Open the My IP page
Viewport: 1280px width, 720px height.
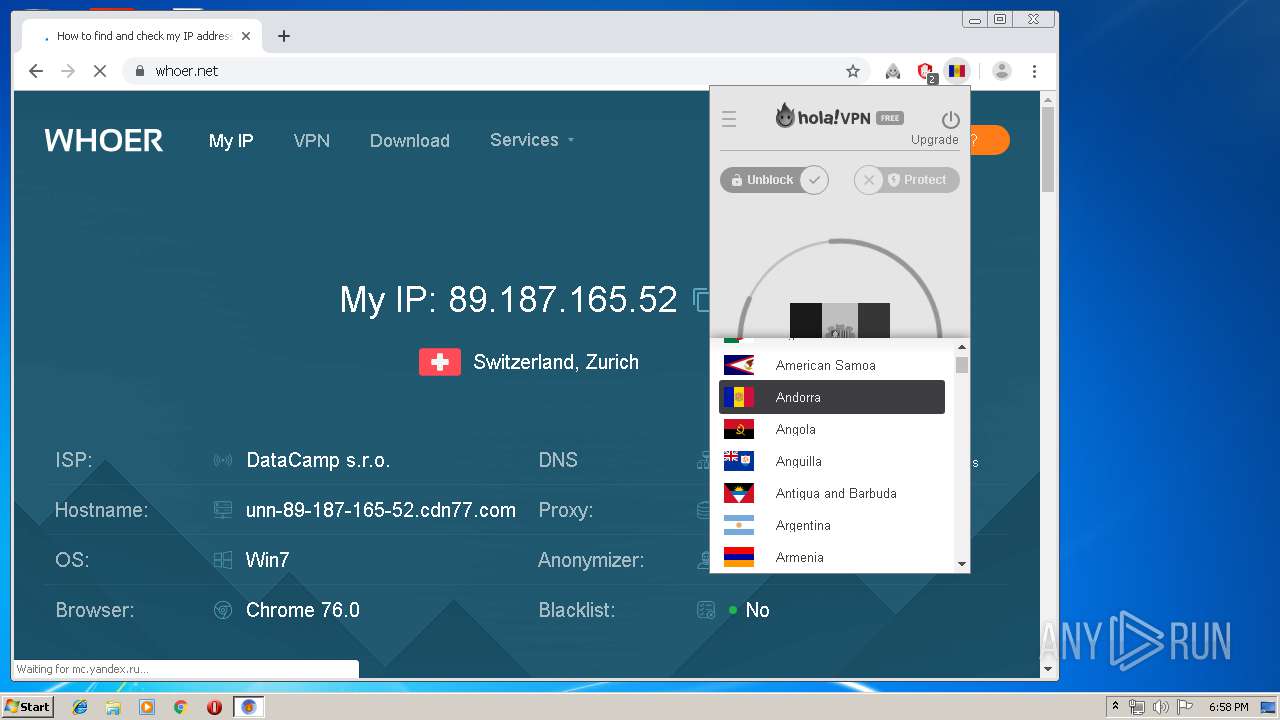pyautogui.click(x=231, y=141)
